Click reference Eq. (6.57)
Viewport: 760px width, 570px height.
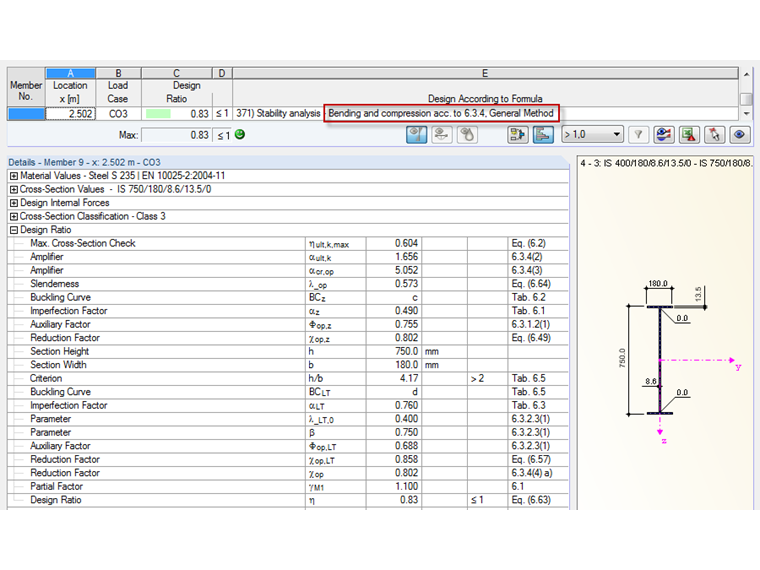pos(531,459)
